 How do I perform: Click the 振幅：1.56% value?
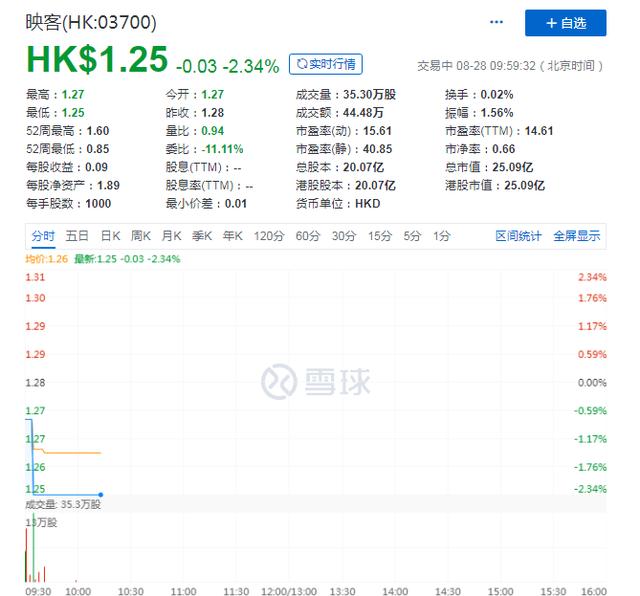click(479, 113)
